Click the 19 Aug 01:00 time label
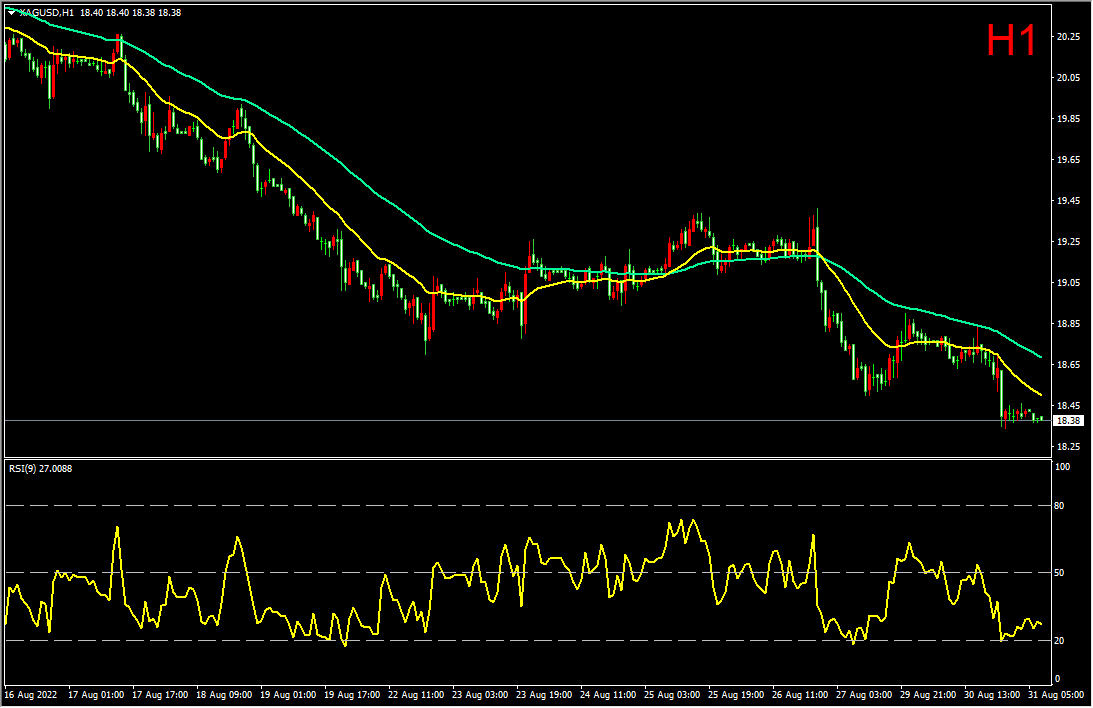The height and width of the screenshot is (708, 1093). tap(289, 695)
